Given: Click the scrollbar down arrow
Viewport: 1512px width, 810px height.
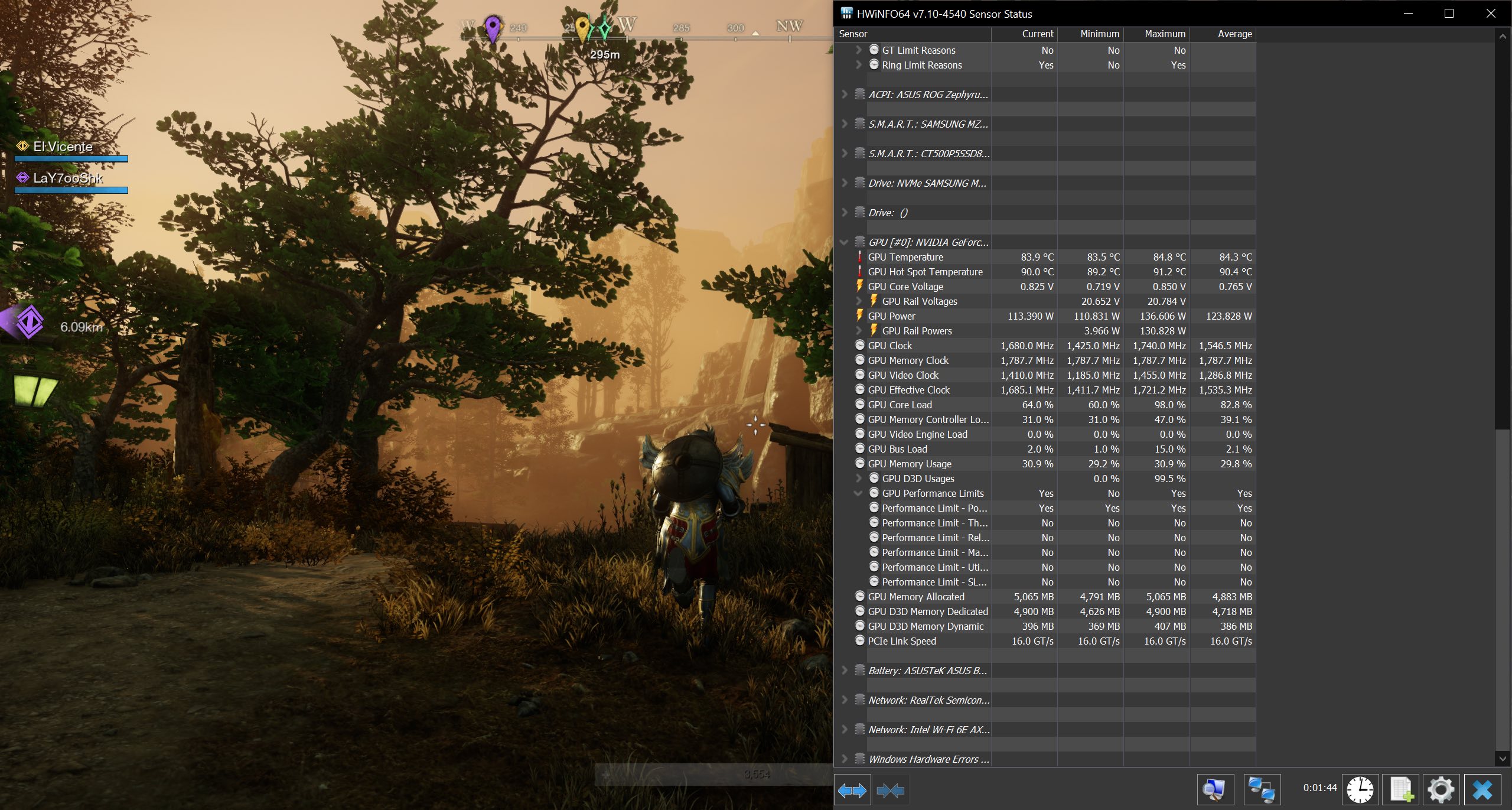Looking at the screenshot, I should [1503, 758].
